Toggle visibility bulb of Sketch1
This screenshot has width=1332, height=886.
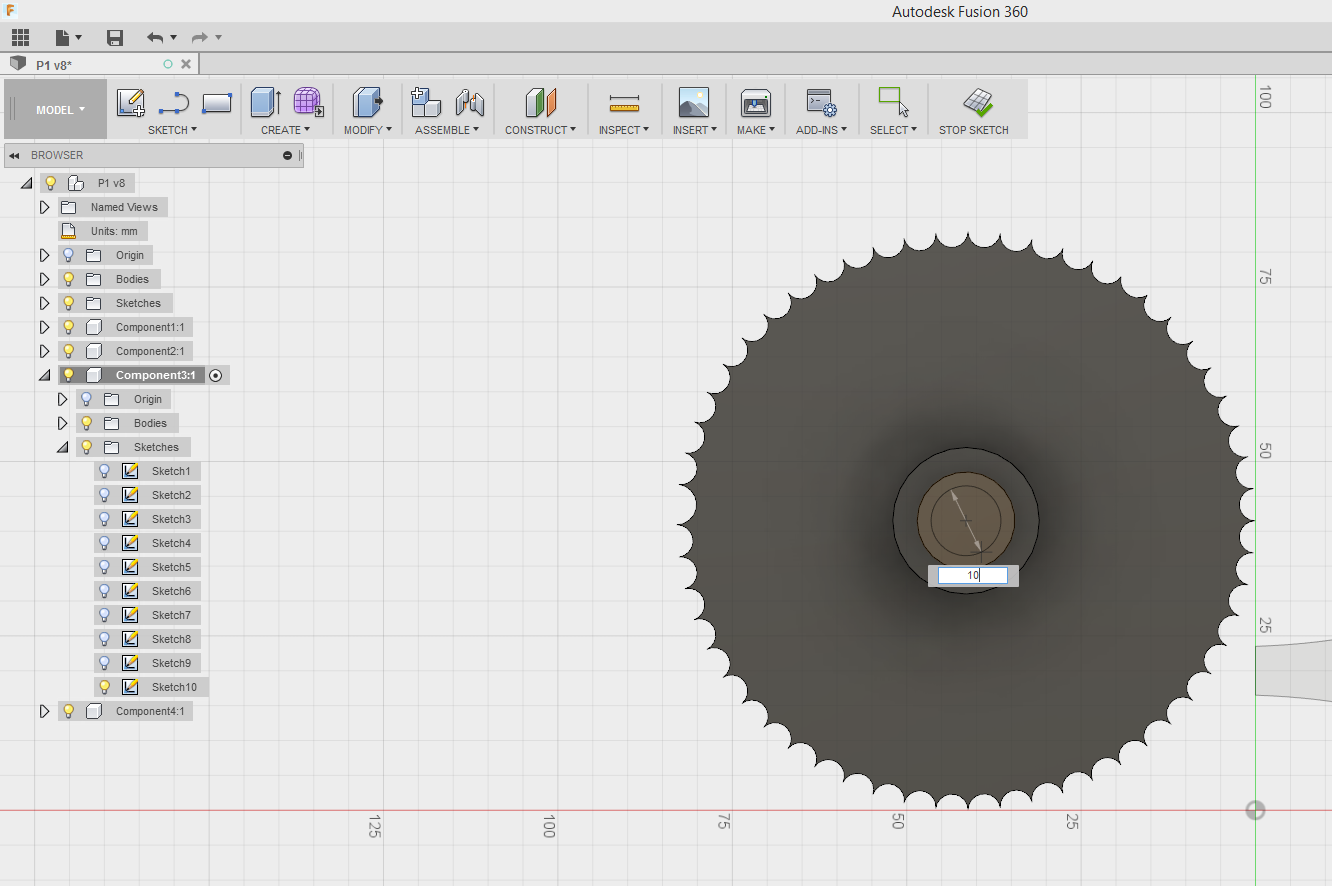104,471
